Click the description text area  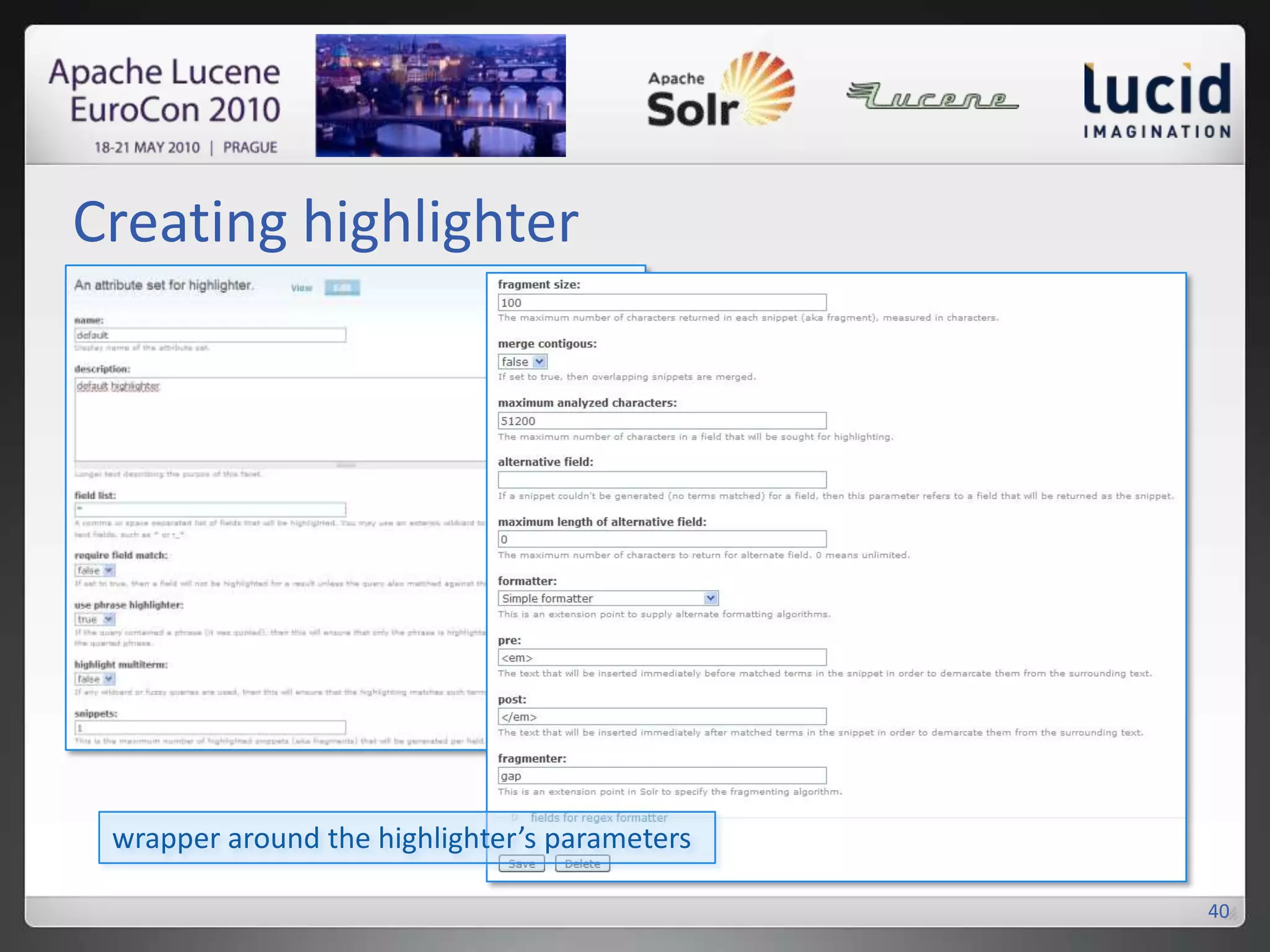pyautogui.click(x=280, y=420)
